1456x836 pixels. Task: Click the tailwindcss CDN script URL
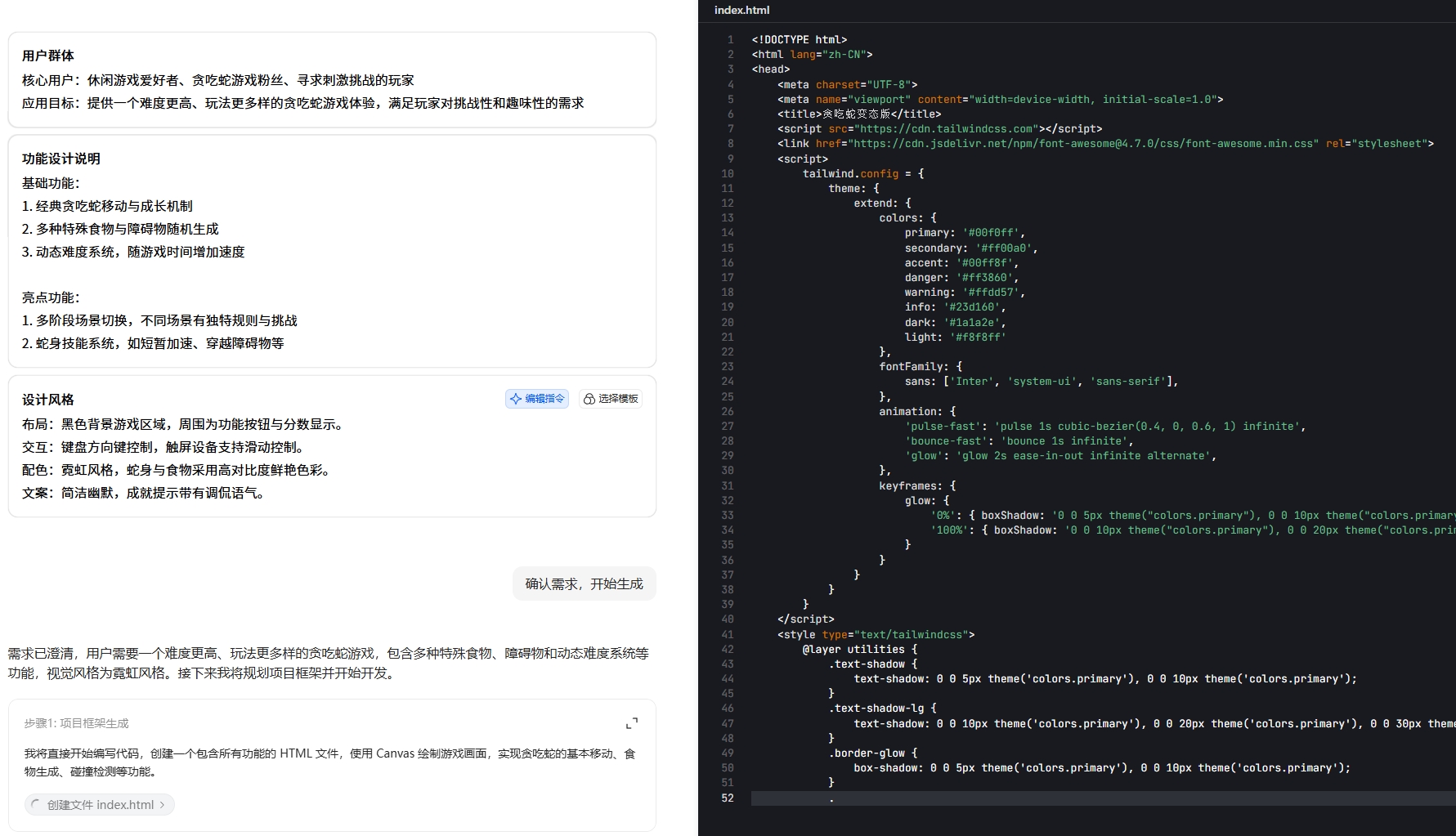point(945,128)
